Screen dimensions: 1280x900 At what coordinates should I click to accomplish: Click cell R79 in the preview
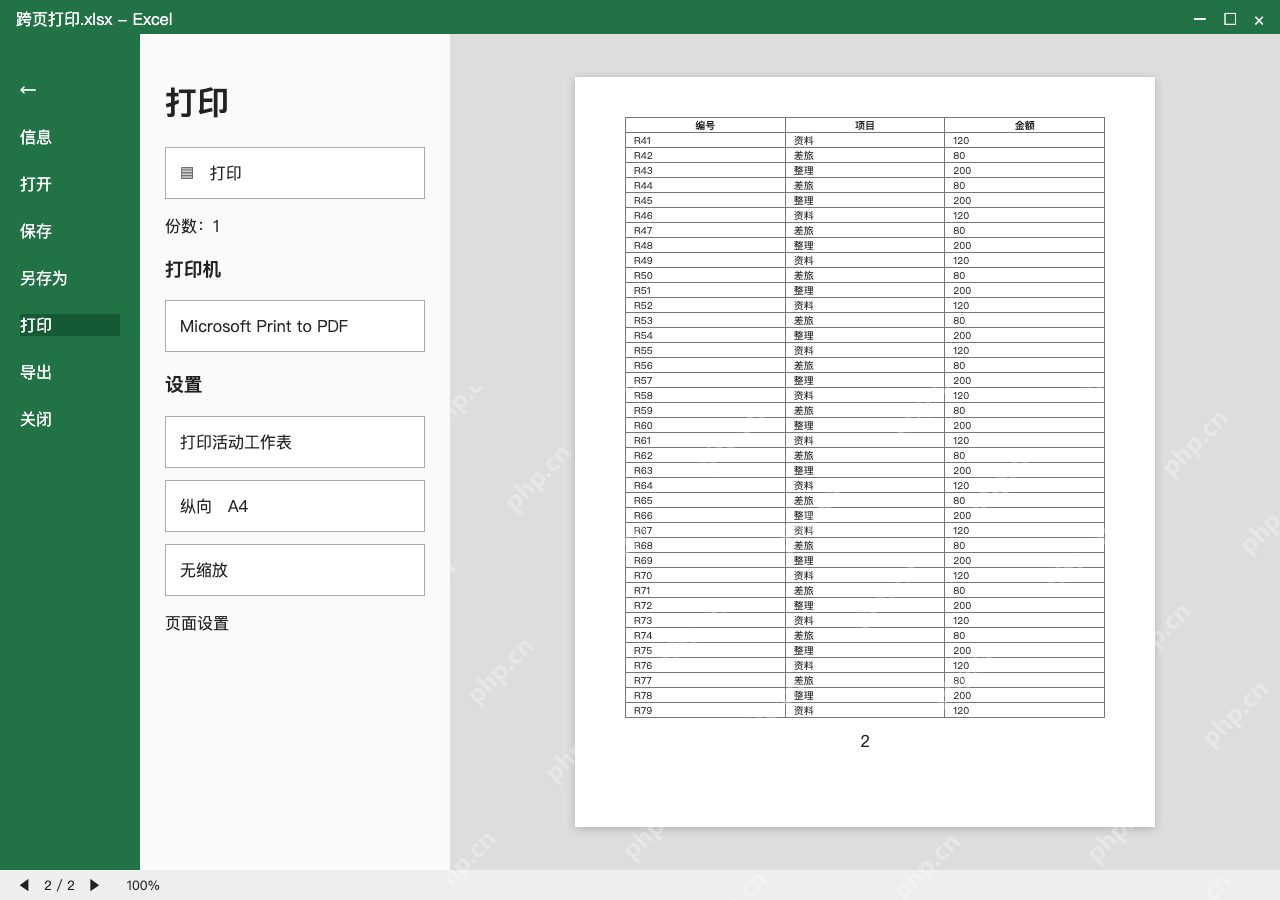click(x=705, y=710)
